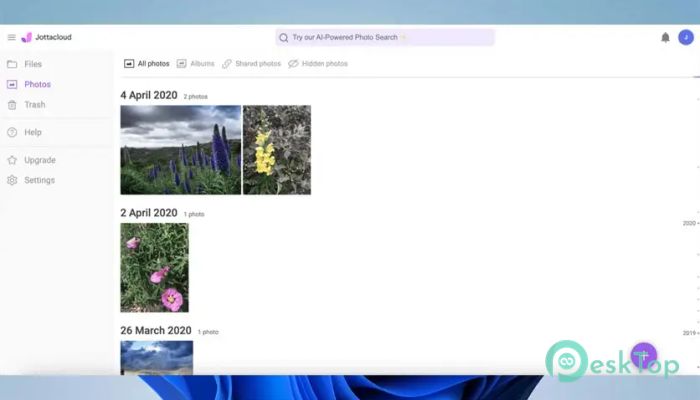Open the purple lupine flowers photo
Viewport: 700px width, 400px height.
pos(180,150)
